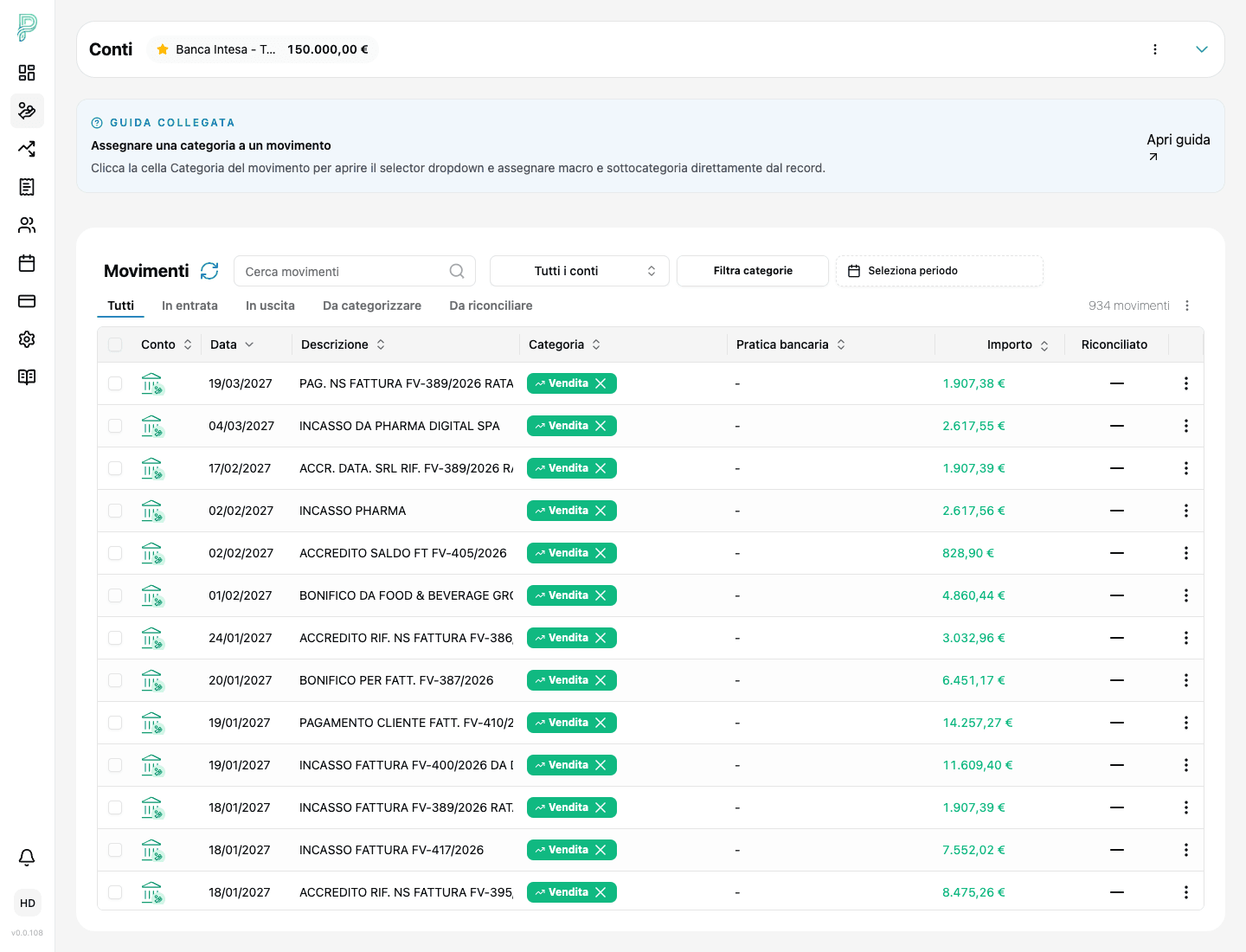Image resolution: width=1246 pixels, height=952 pixels.
Task: Switch to the Da categorizzare tab
Action: 372,306
